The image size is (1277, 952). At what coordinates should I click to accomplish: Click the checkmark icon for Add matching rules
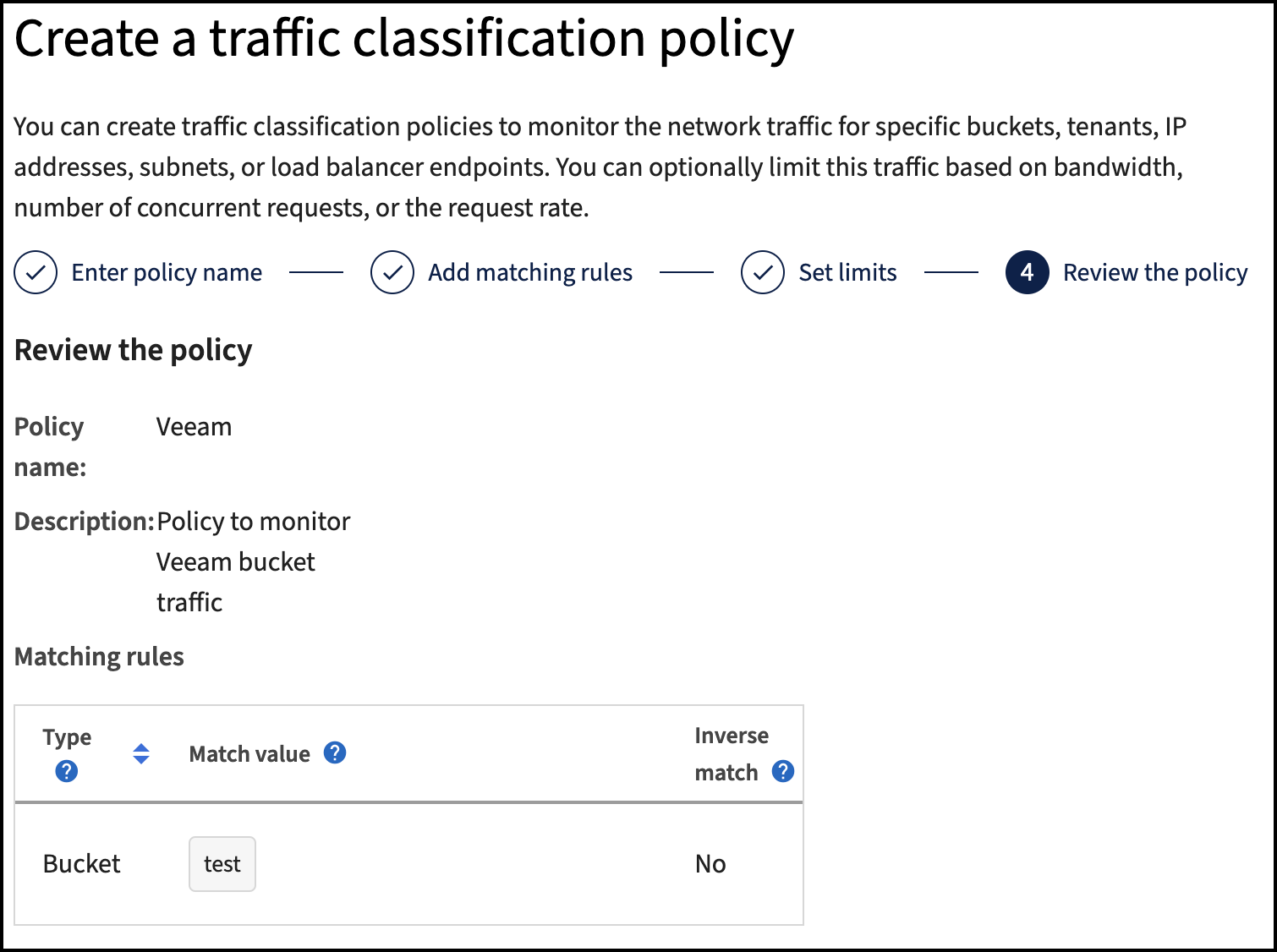click(392, 272)
